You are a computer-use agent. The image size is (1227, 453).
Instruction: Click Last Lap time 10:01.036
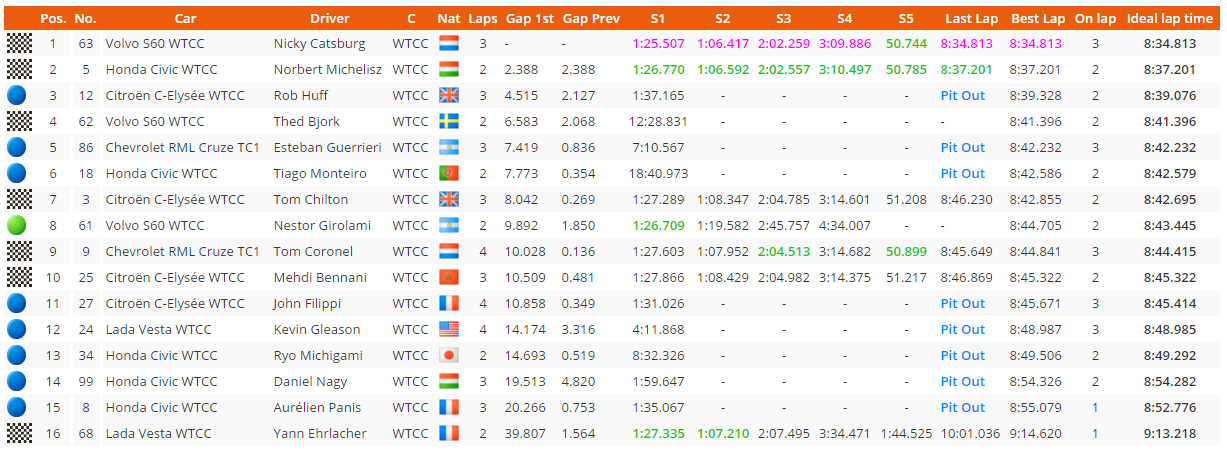[x=970, y=433]
